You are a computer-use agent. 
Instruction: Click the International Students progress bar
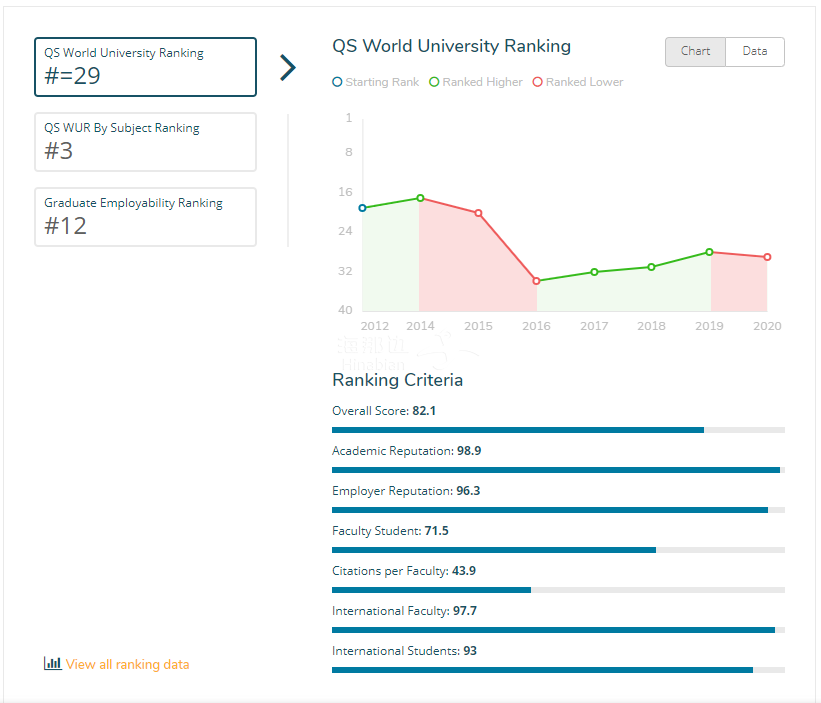tap(558, 670)
